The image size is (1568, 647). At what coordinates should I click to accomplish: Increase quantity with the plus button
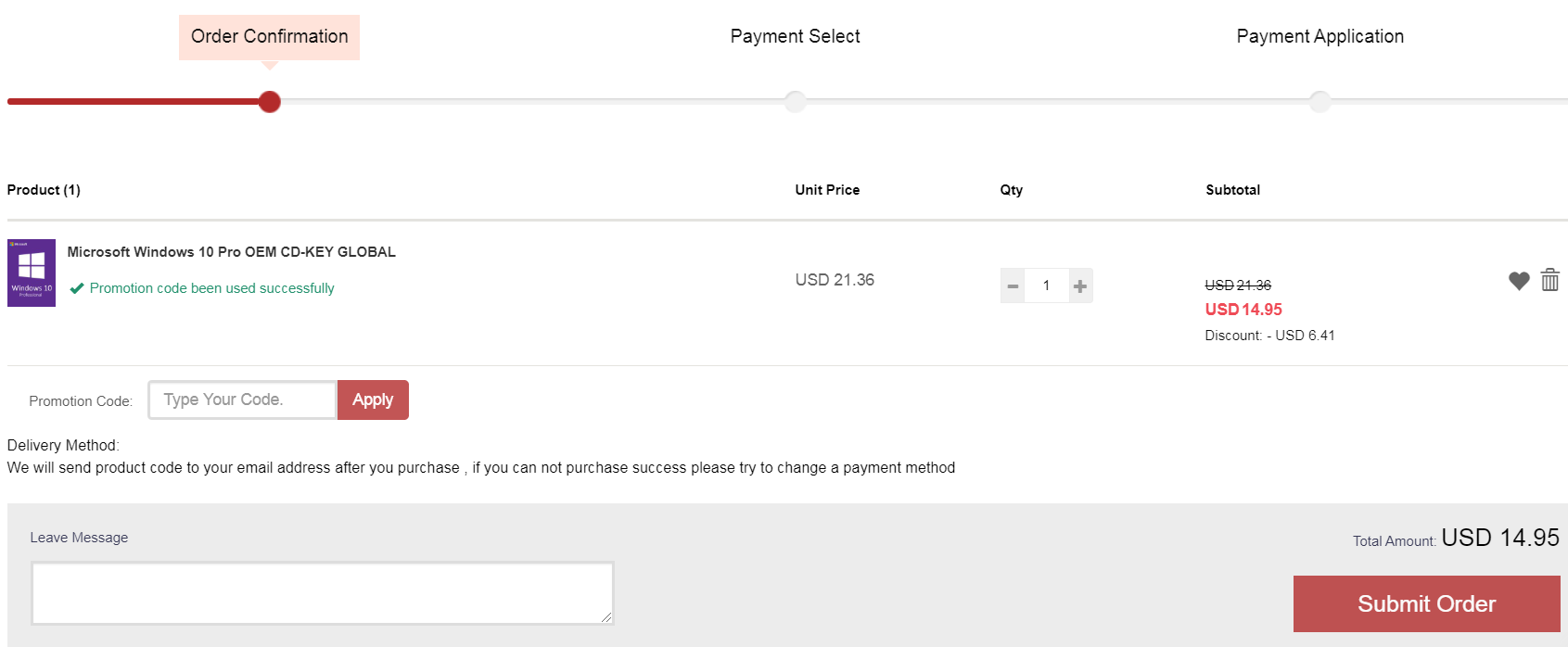(x=1080, y=286)
